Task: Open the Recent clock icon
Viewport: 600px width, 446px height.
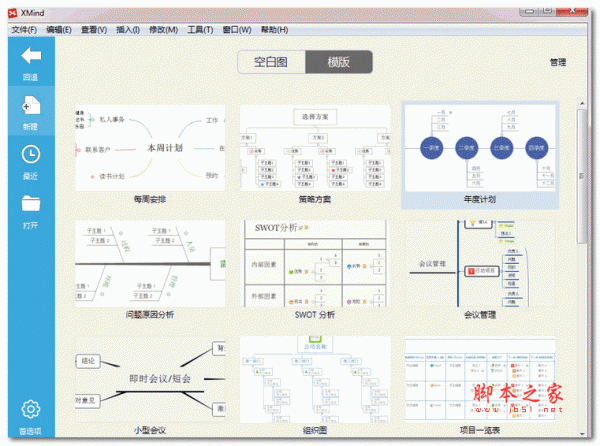Action: pos(31,155)
